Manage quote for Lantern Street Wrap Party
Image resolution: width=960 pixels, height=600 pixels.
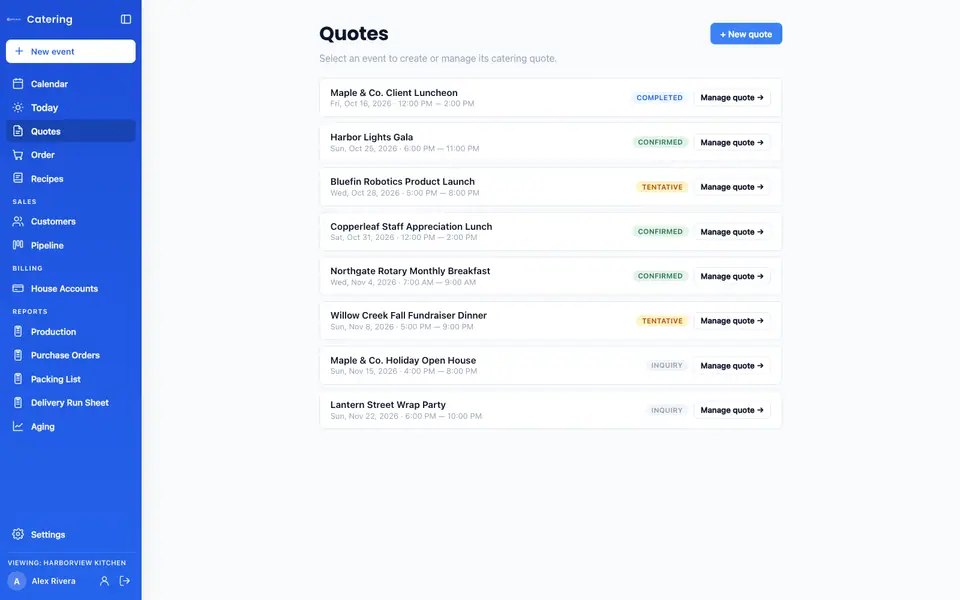coord(732,410)
